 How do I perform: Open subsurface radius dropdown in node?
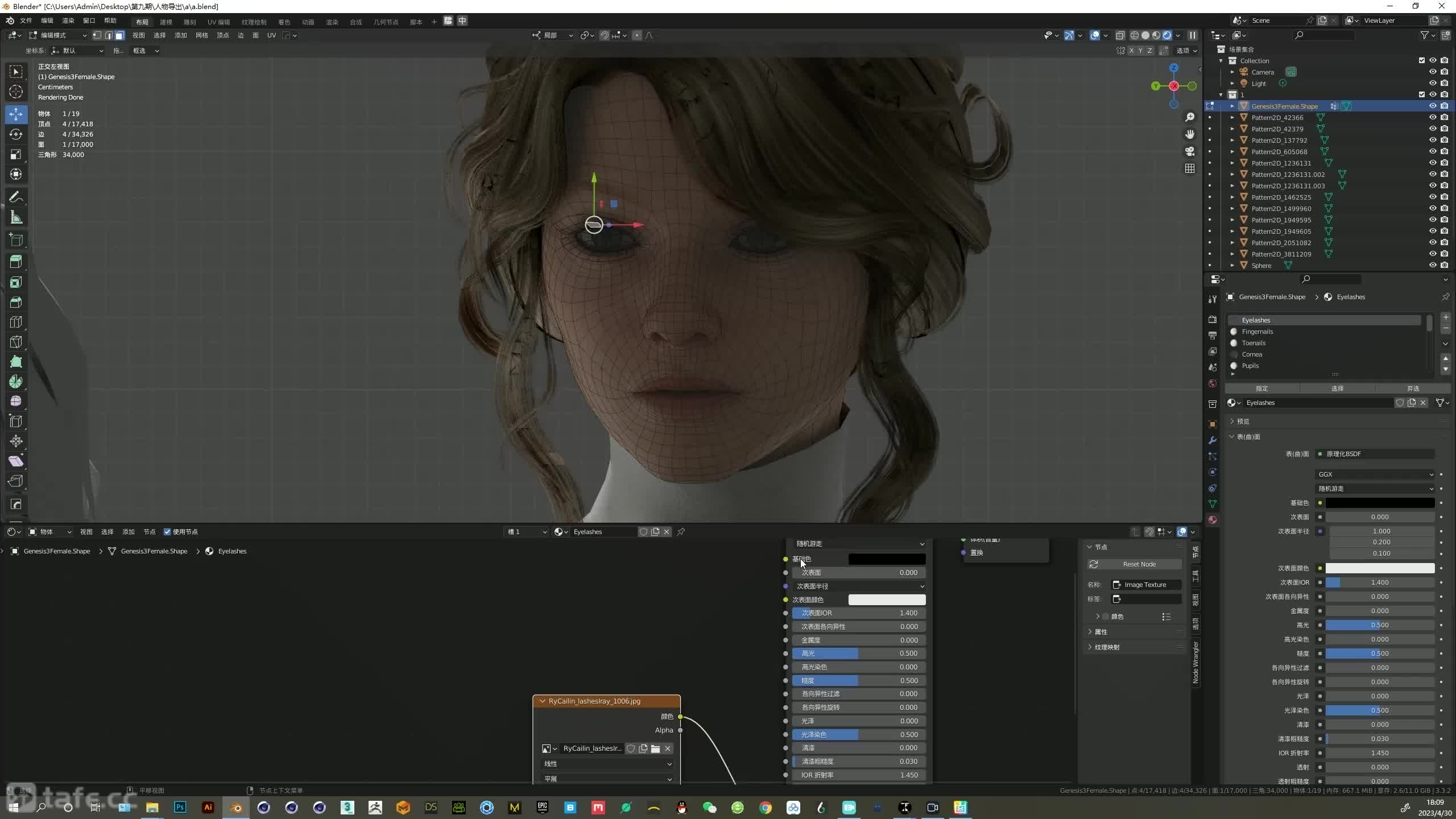pyautogui.click(x=859, y=586)
